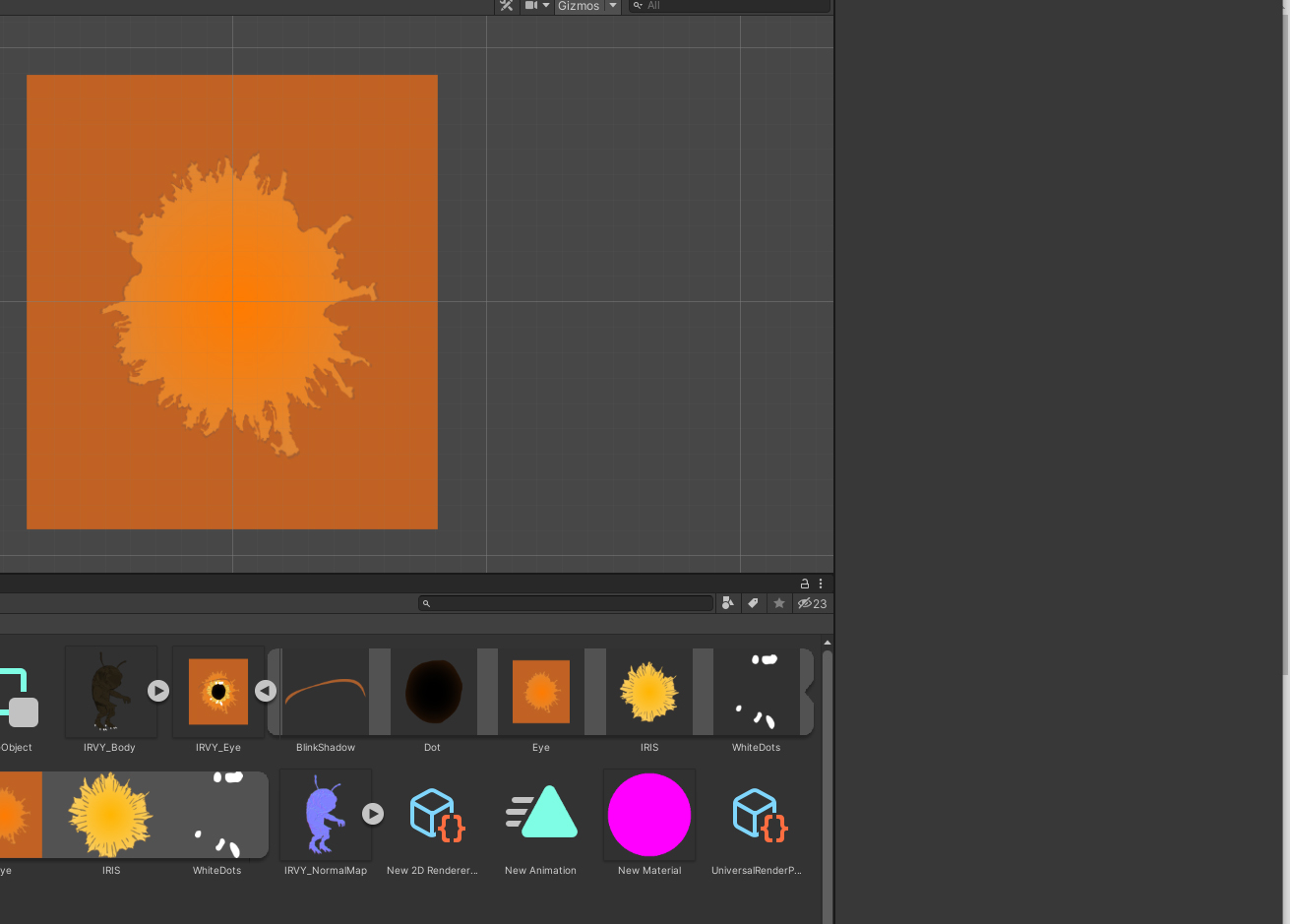Select the IRIS sprite in the bottom row
The image size is (1290, 924).
110,815
